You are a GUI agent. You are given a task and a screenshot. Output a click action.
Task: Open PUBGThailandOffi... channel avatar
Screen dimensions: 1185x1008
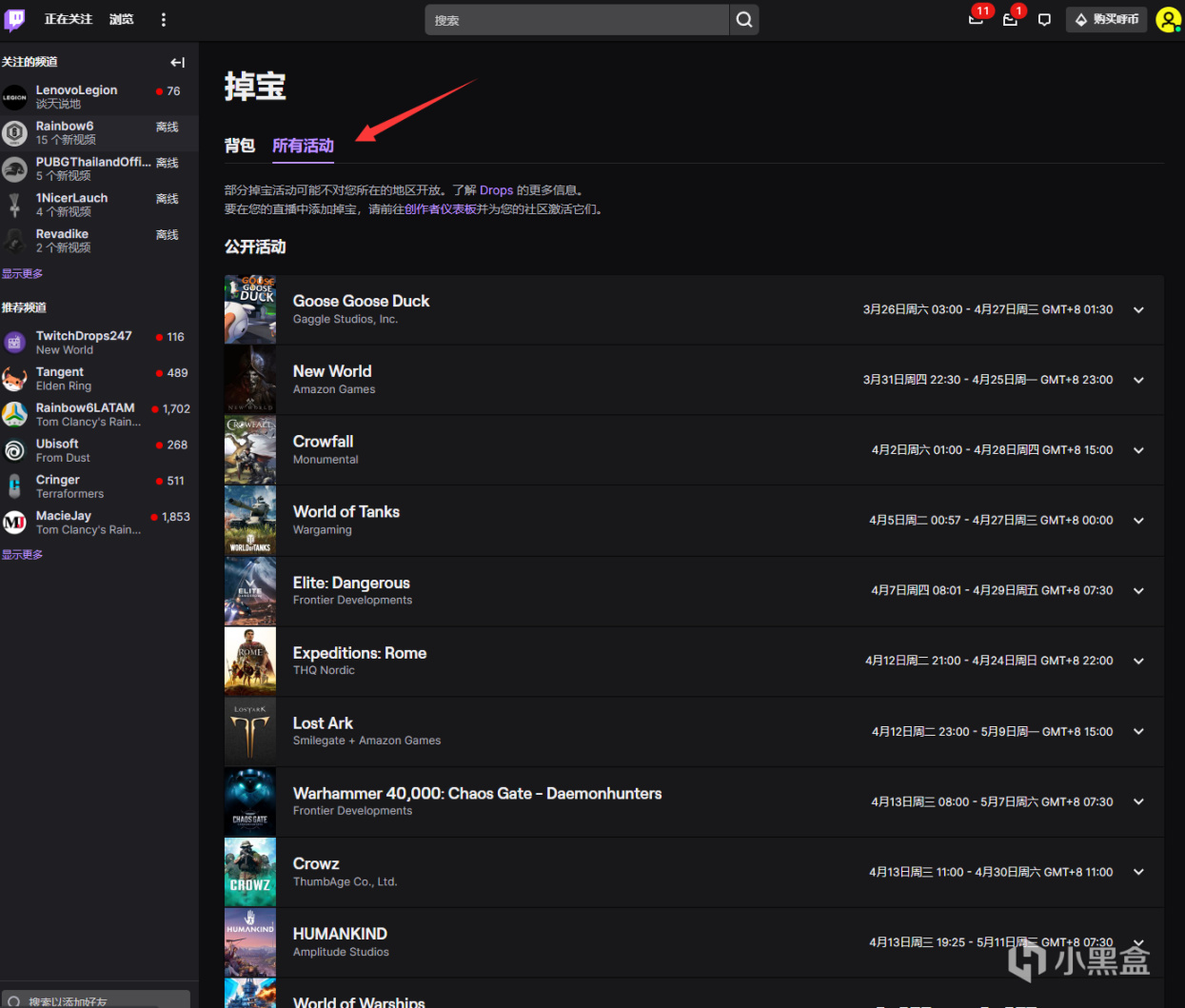point(14,169)
